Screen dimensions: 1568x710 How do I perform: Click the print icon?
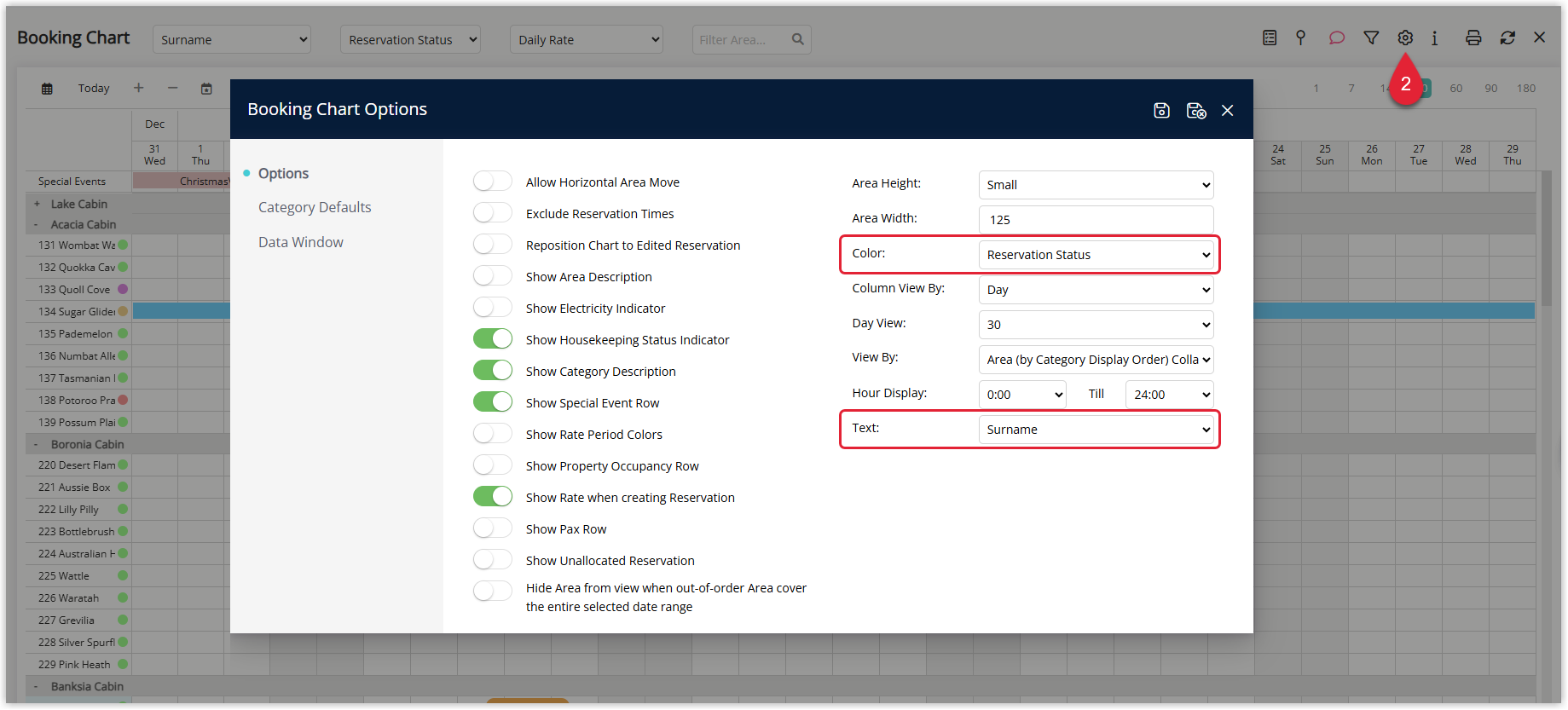(x=1473, y=38)
